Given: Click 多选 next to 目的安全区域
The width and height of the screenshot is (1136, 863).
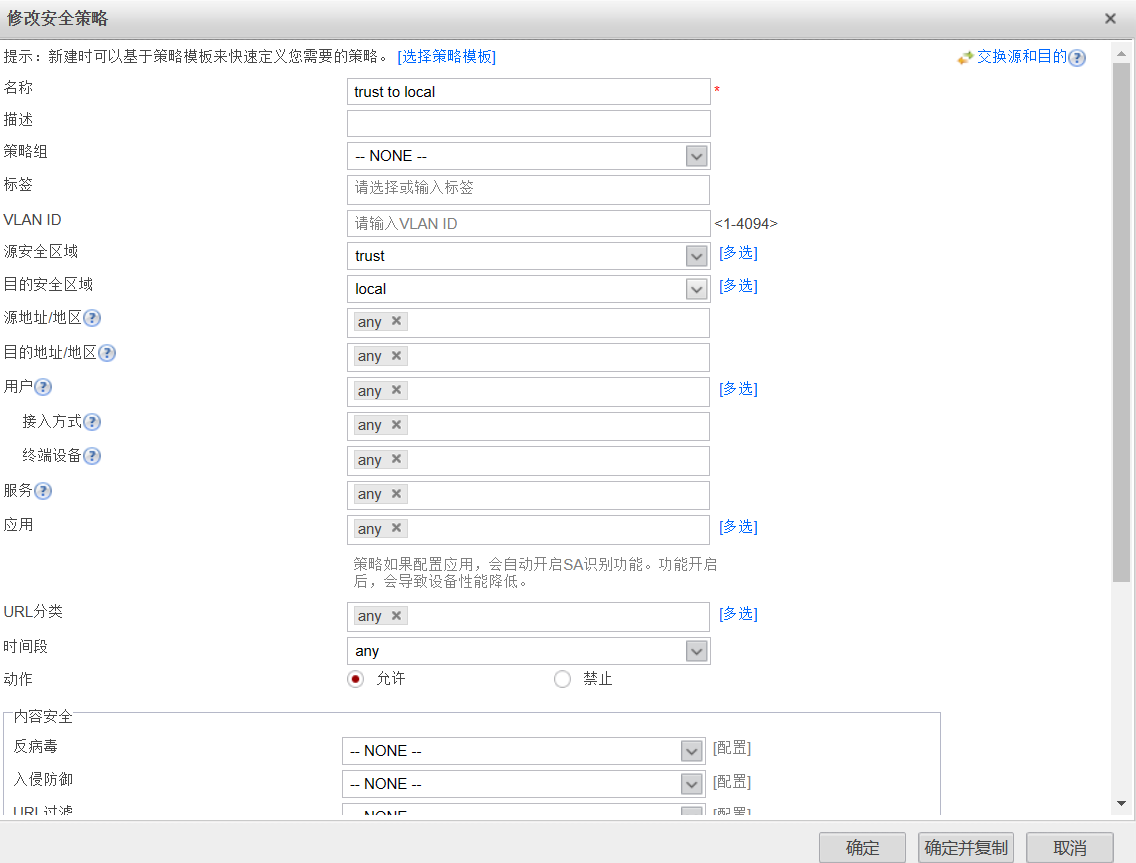Looking at the screenshot, I should click(738, 286).
